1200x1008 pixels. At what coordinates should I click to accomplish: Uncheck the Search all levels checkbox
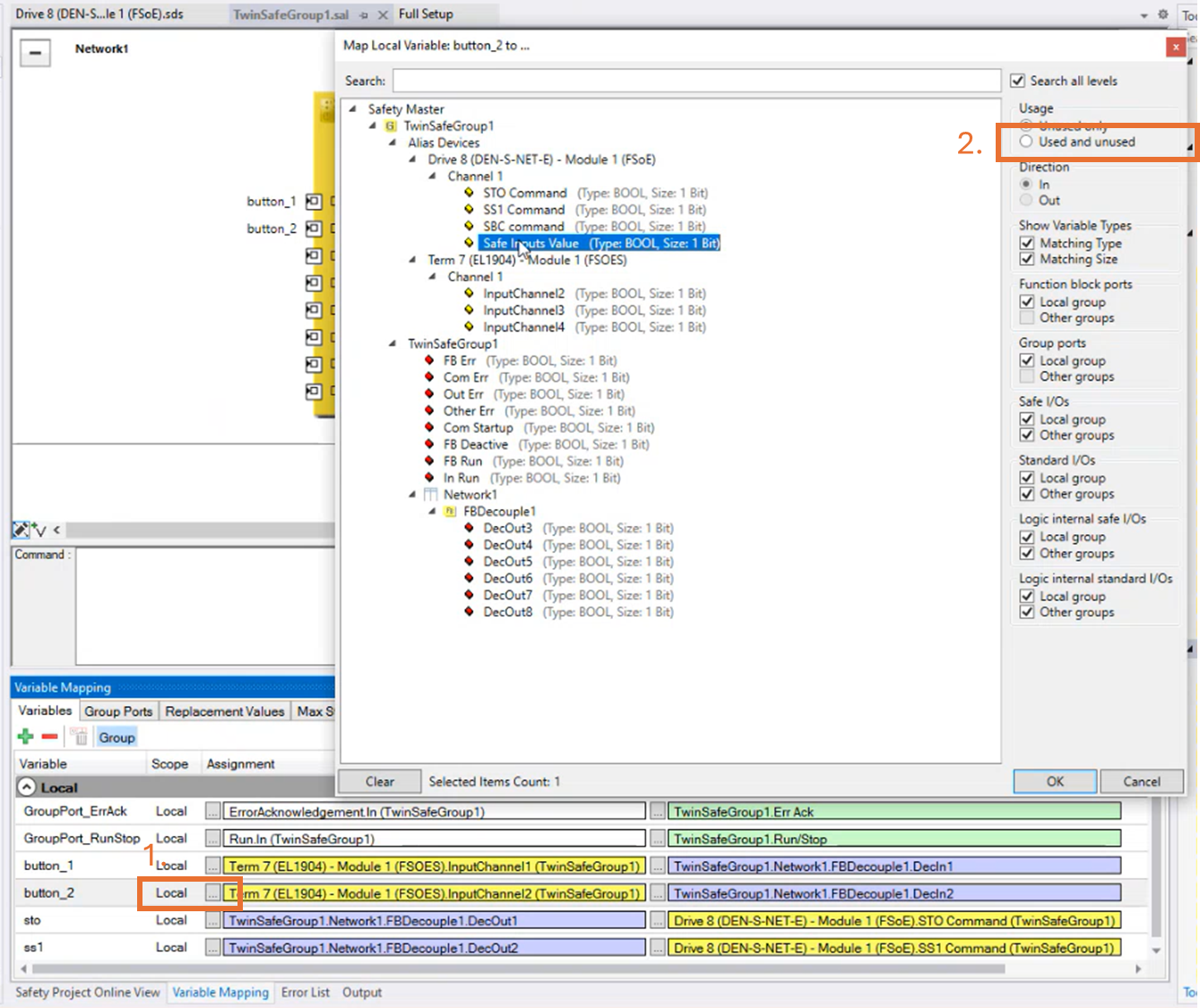pos(1018,80)
